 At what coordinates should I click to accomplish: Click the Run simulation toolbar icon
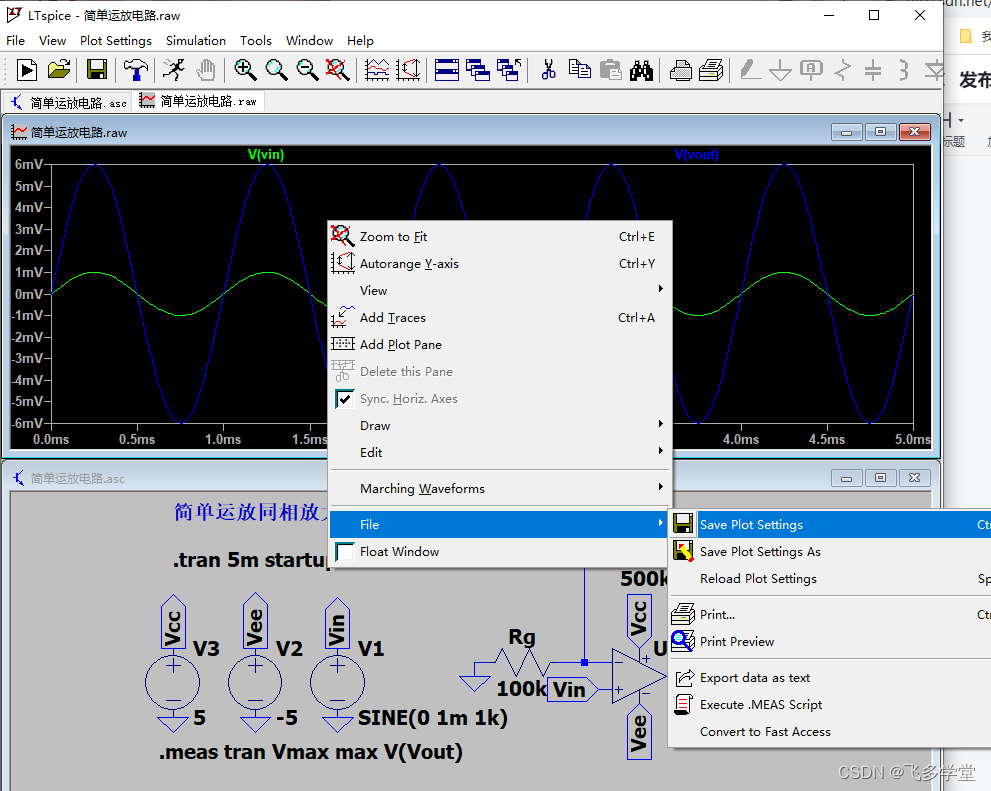click(x=27, y=69)
